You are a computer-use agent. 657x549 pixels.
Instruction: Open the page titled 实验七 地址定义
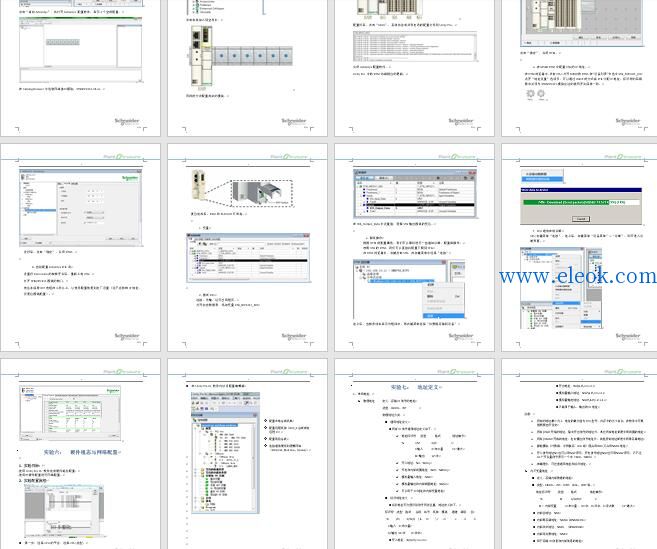click(414, 454)
